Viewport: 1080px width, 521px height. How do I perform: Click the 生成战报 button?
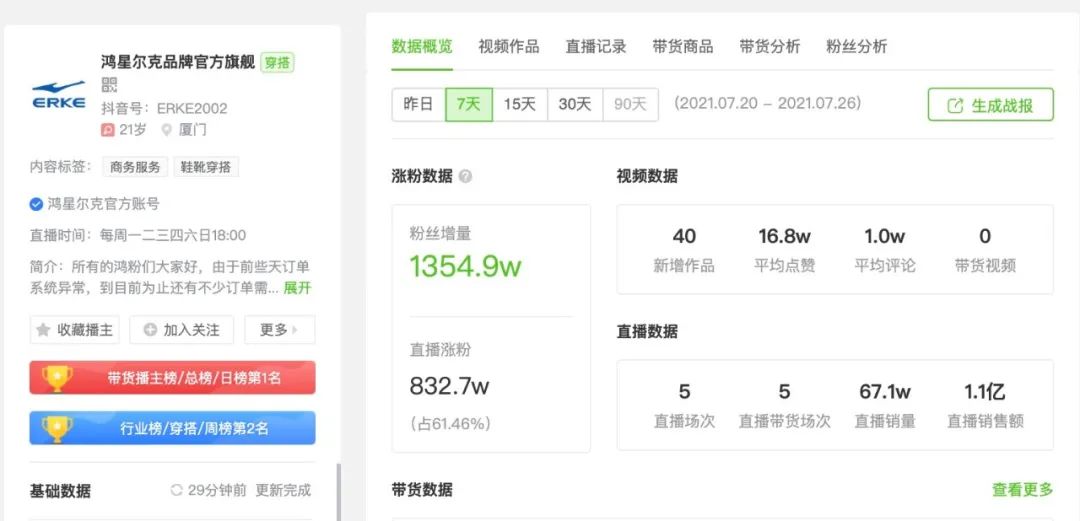coord(990,105)
